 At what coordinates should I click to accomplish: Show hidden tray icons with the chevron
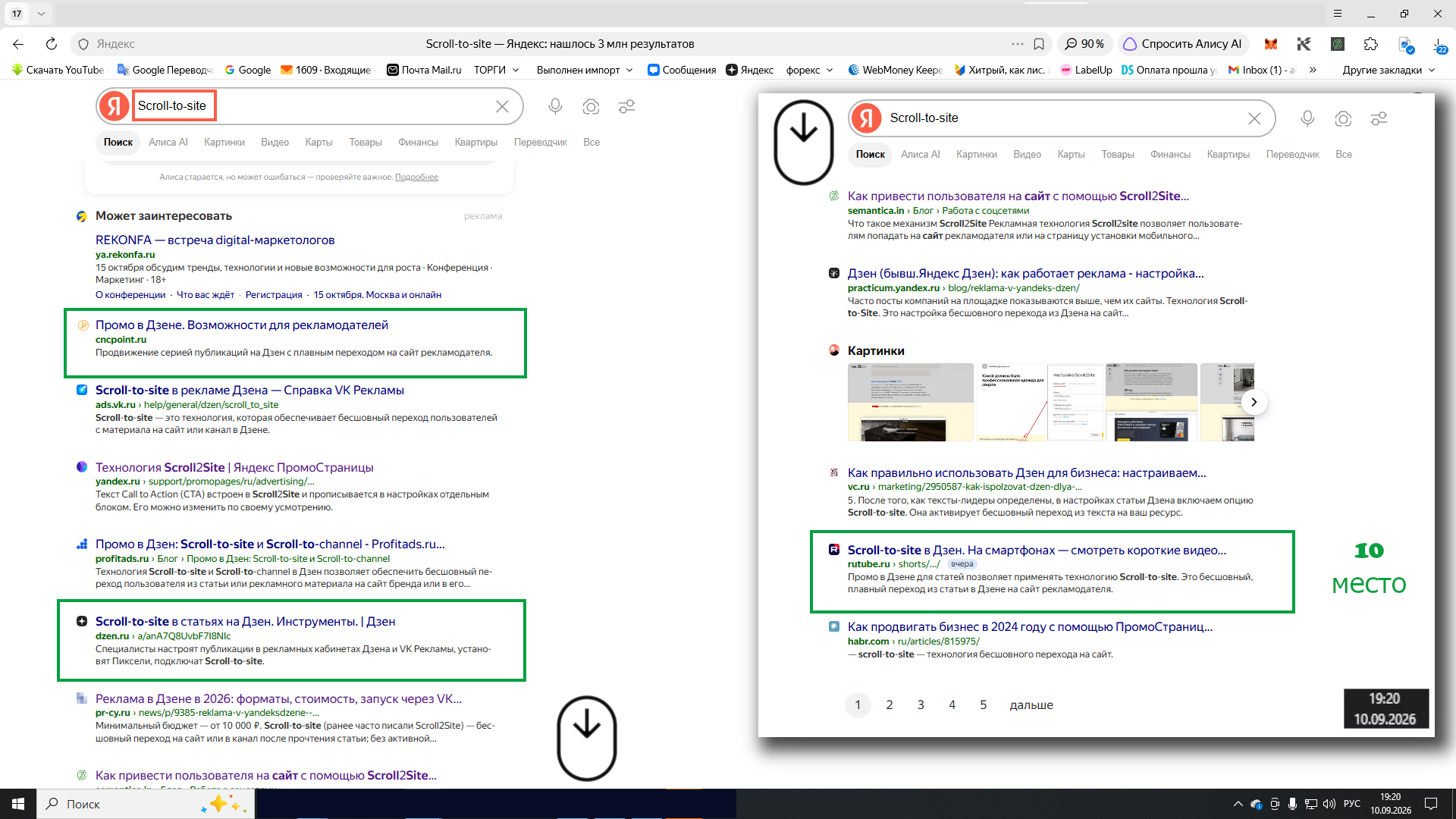click(x=1238, y=804)
